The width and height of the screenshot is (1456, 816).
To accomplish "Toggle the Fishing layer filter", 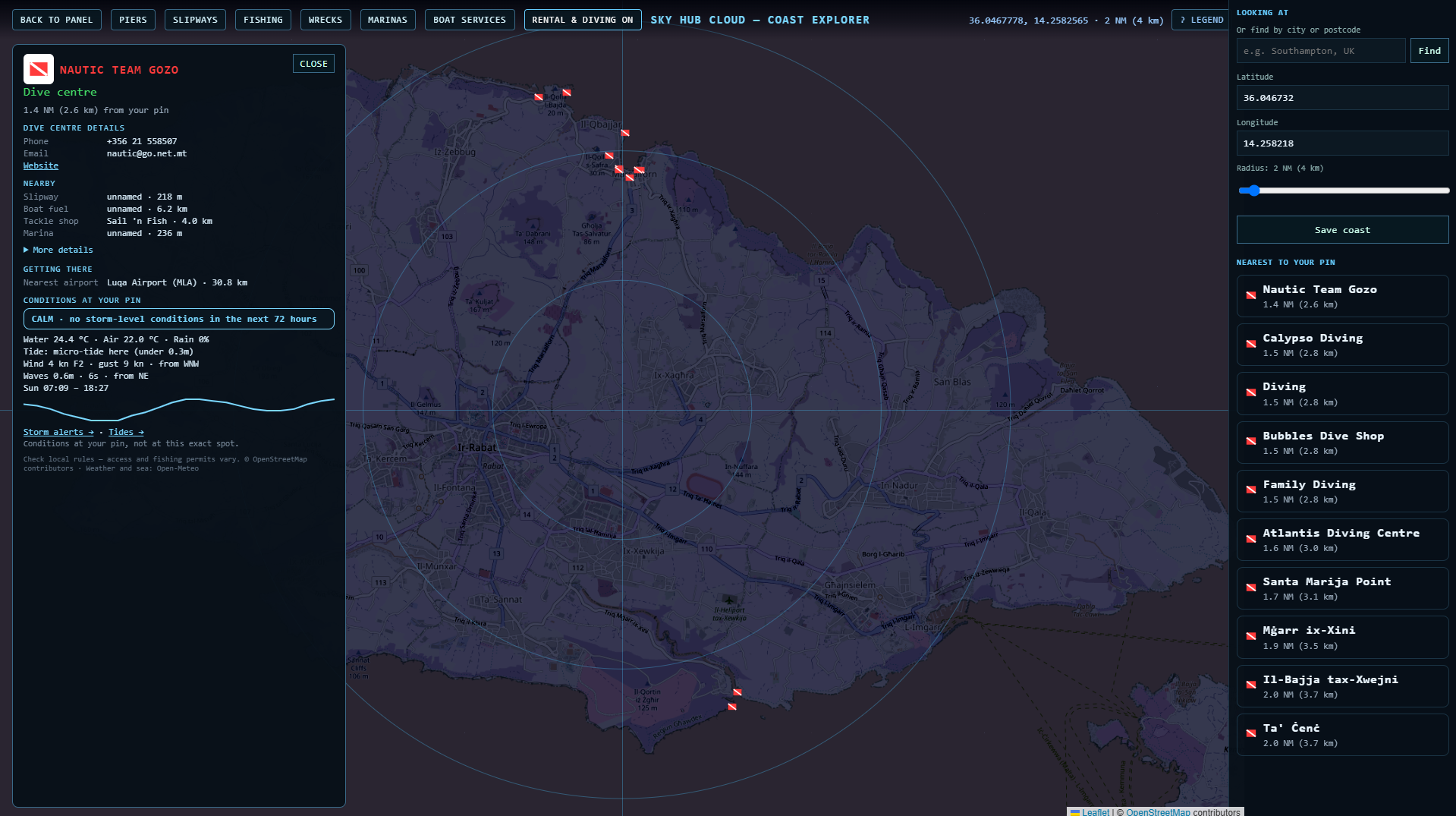I will [263, 20].
